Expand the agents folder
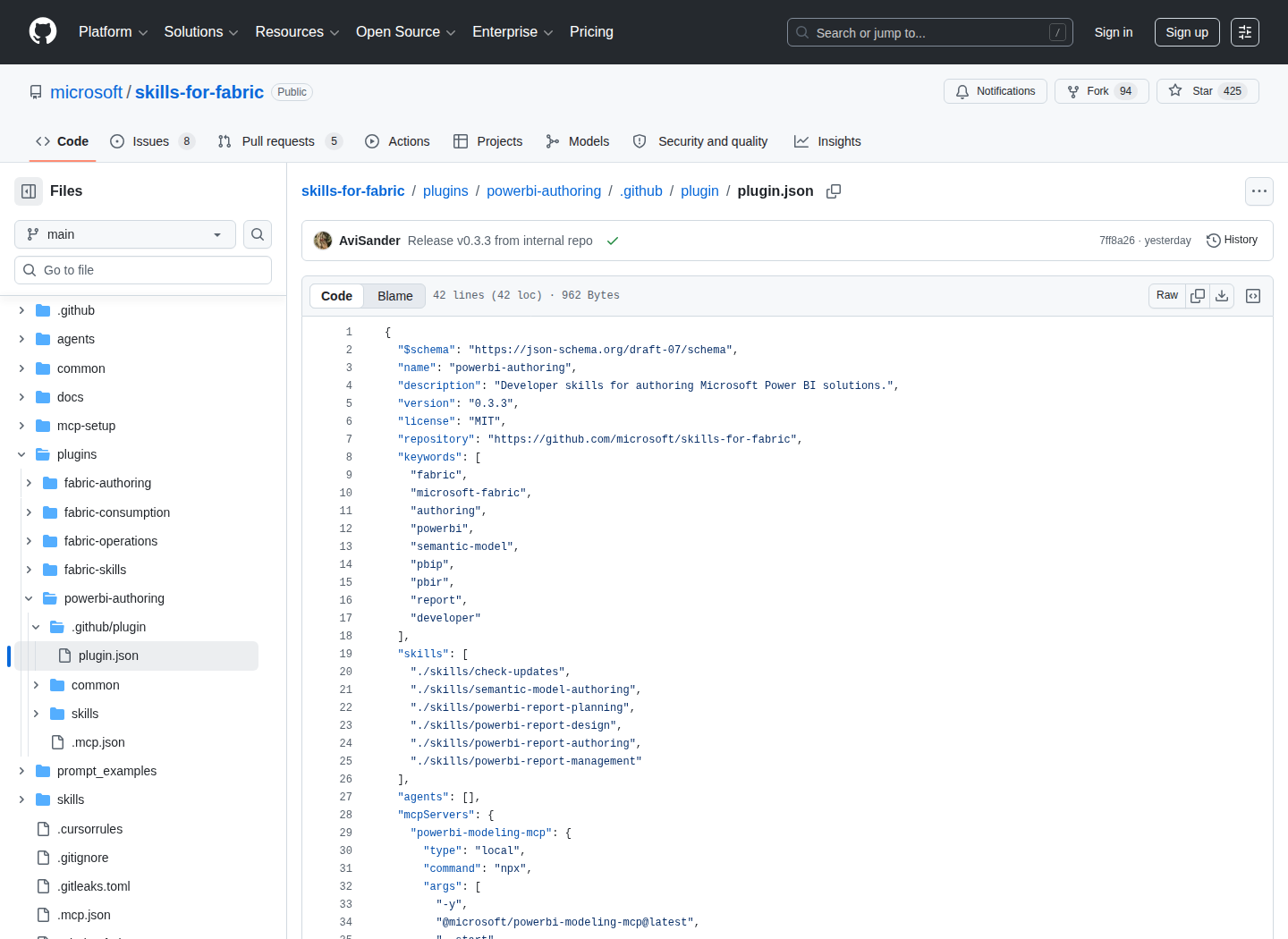 pyautogui.click(x=21, y=339)
